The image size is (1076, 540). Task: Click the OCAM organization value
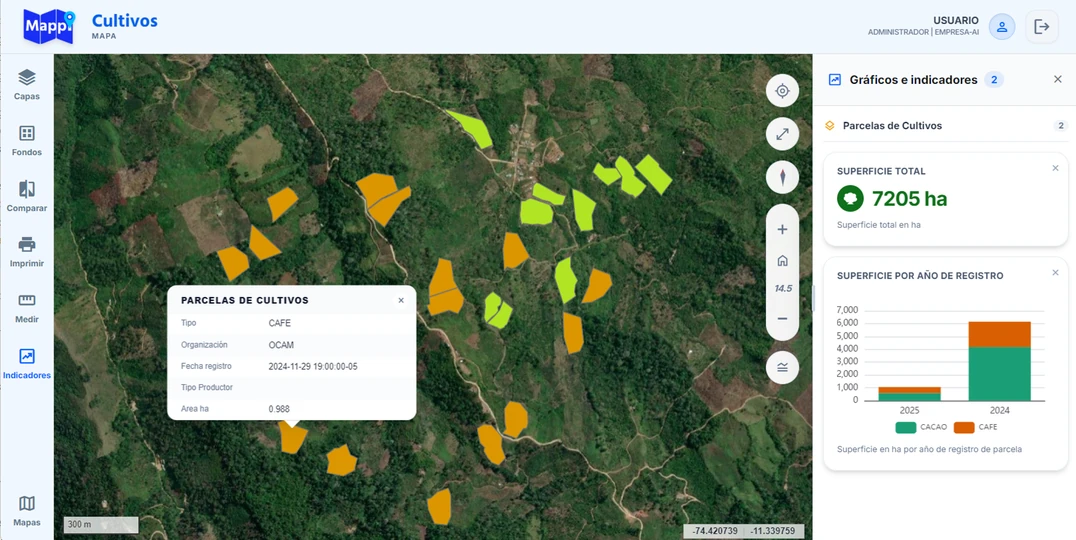pyautogui.click(x=281, y=344)
